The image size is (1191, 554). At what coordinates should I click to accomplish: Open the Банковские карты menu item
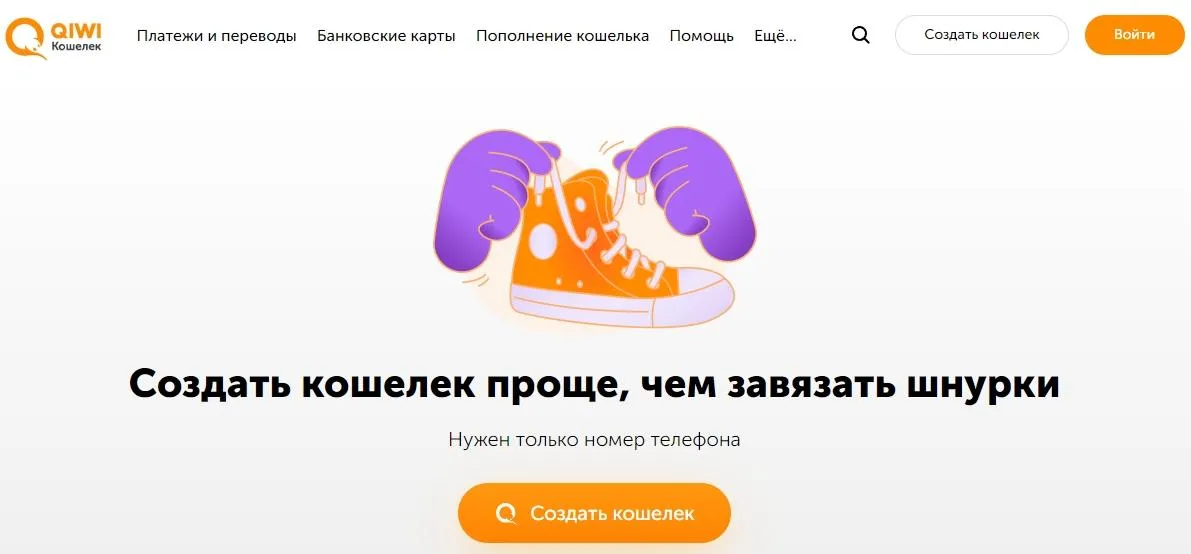coord(386,36)
